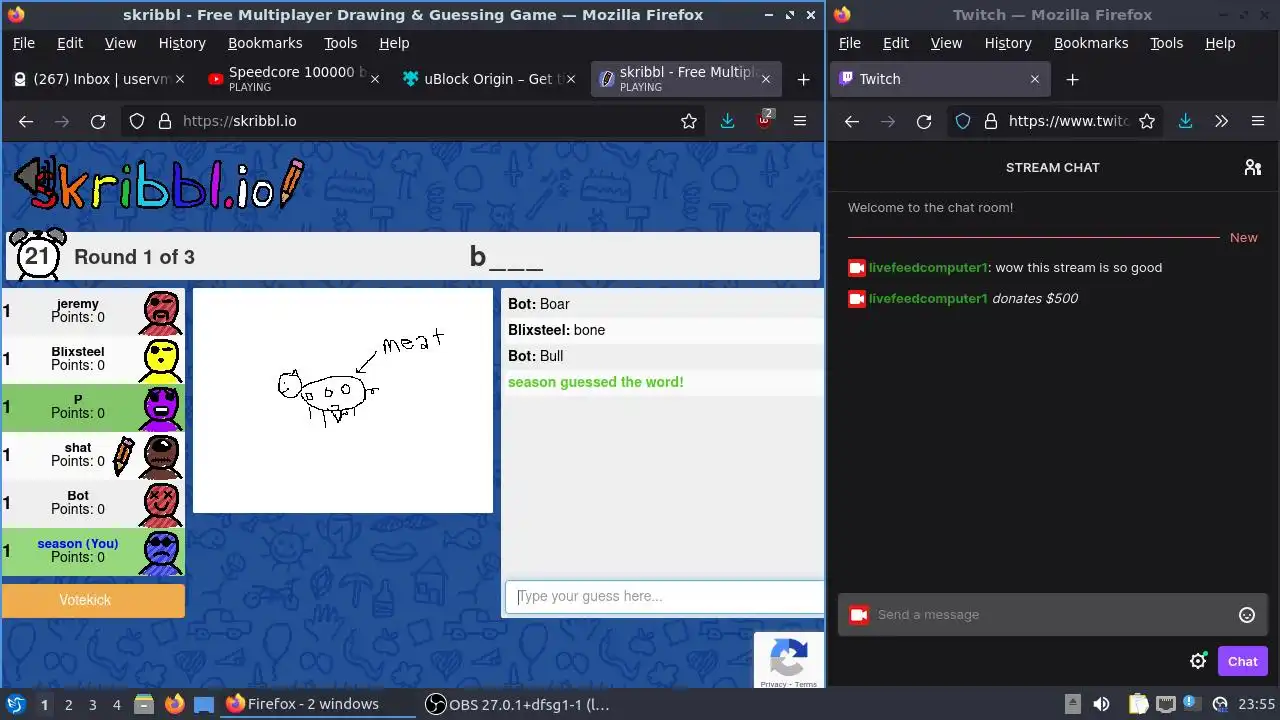Switch to workspace 2 in taskbar
Screen dimensions: 1280x720
(68, 704)
